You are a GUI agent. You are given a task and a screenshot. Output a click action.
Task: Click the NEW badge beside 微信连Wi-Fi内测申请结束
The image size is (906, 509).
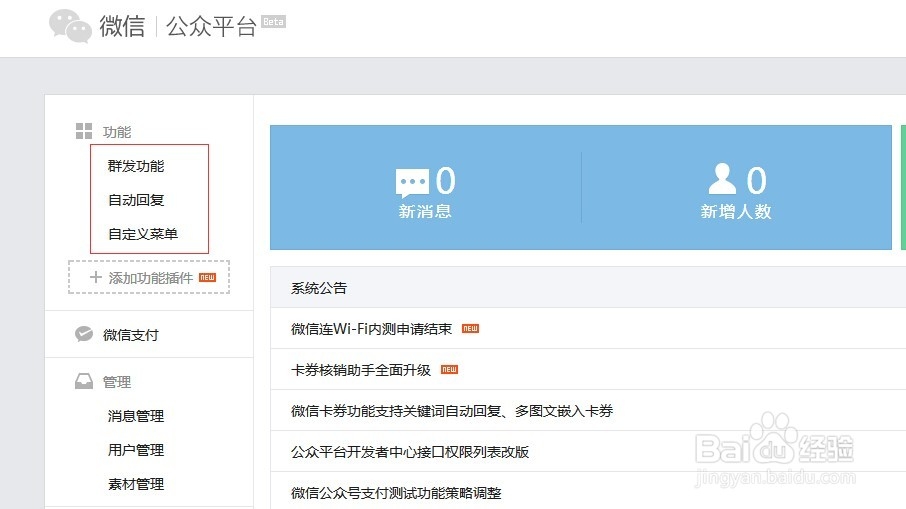click(x=470, y=328)
